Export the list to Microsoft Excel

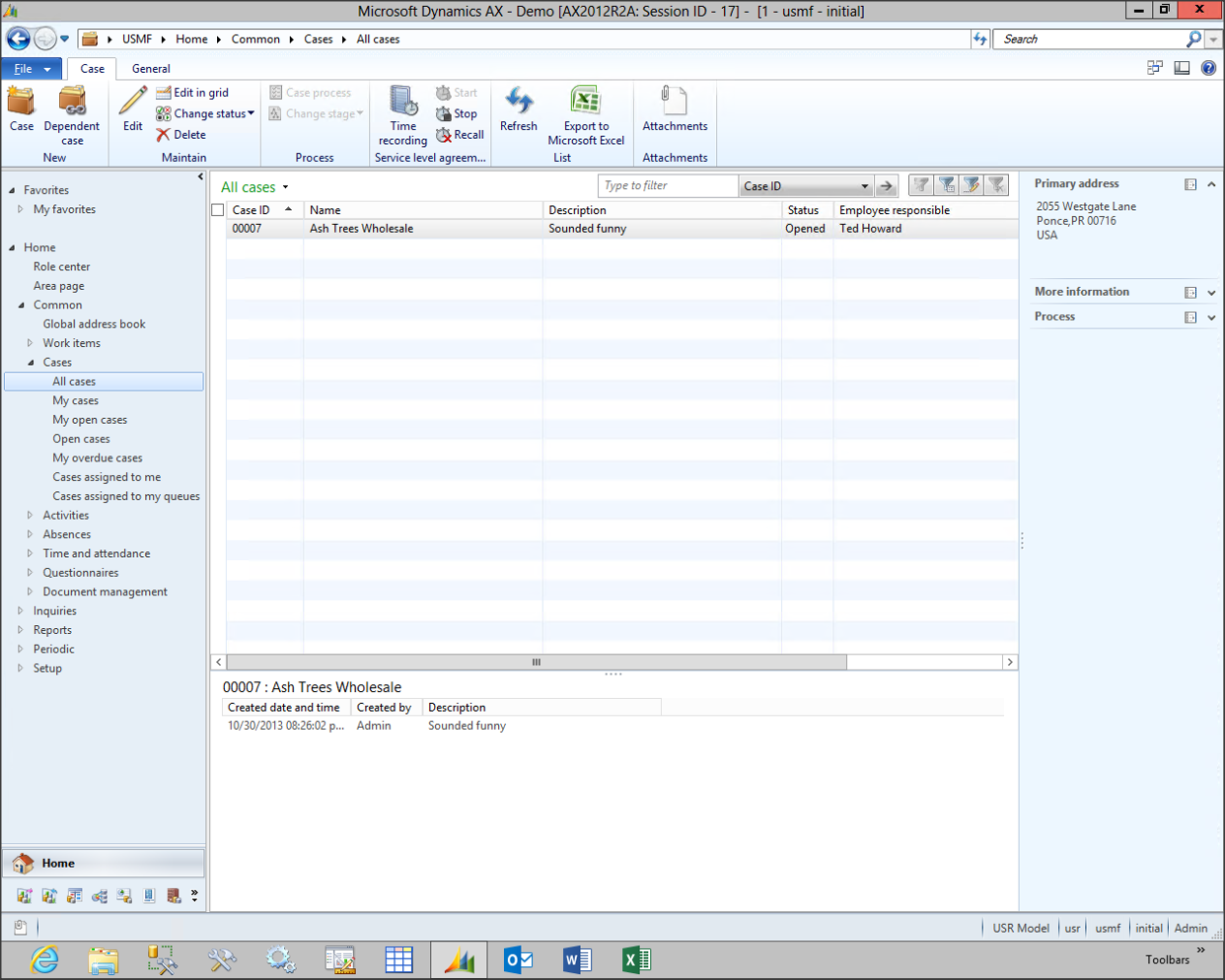click(x=586, y=103)
